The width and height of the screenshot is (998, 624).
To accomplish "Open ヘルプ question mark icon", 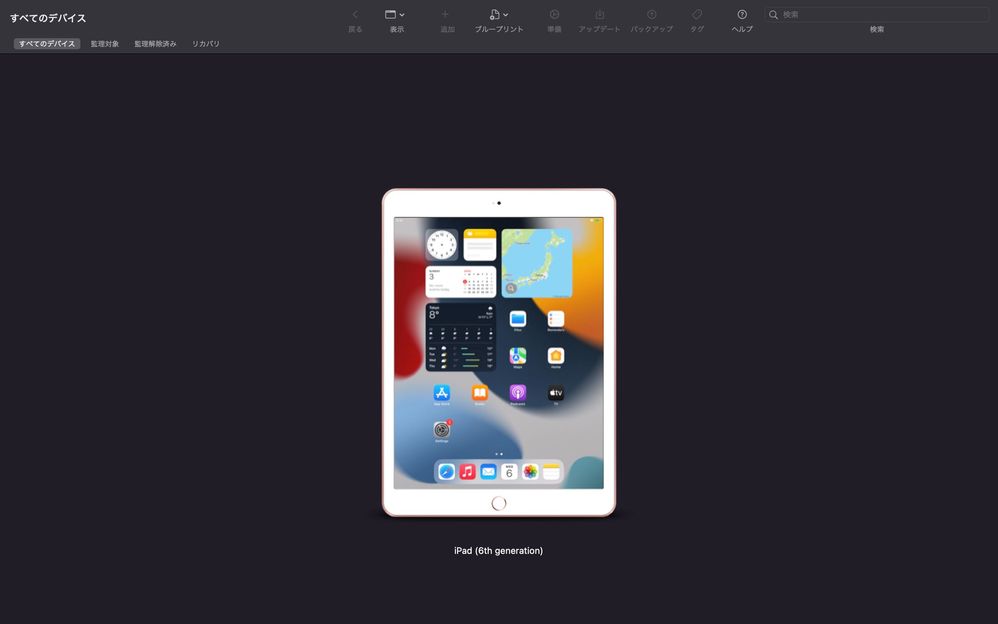I will coord(742,14).
